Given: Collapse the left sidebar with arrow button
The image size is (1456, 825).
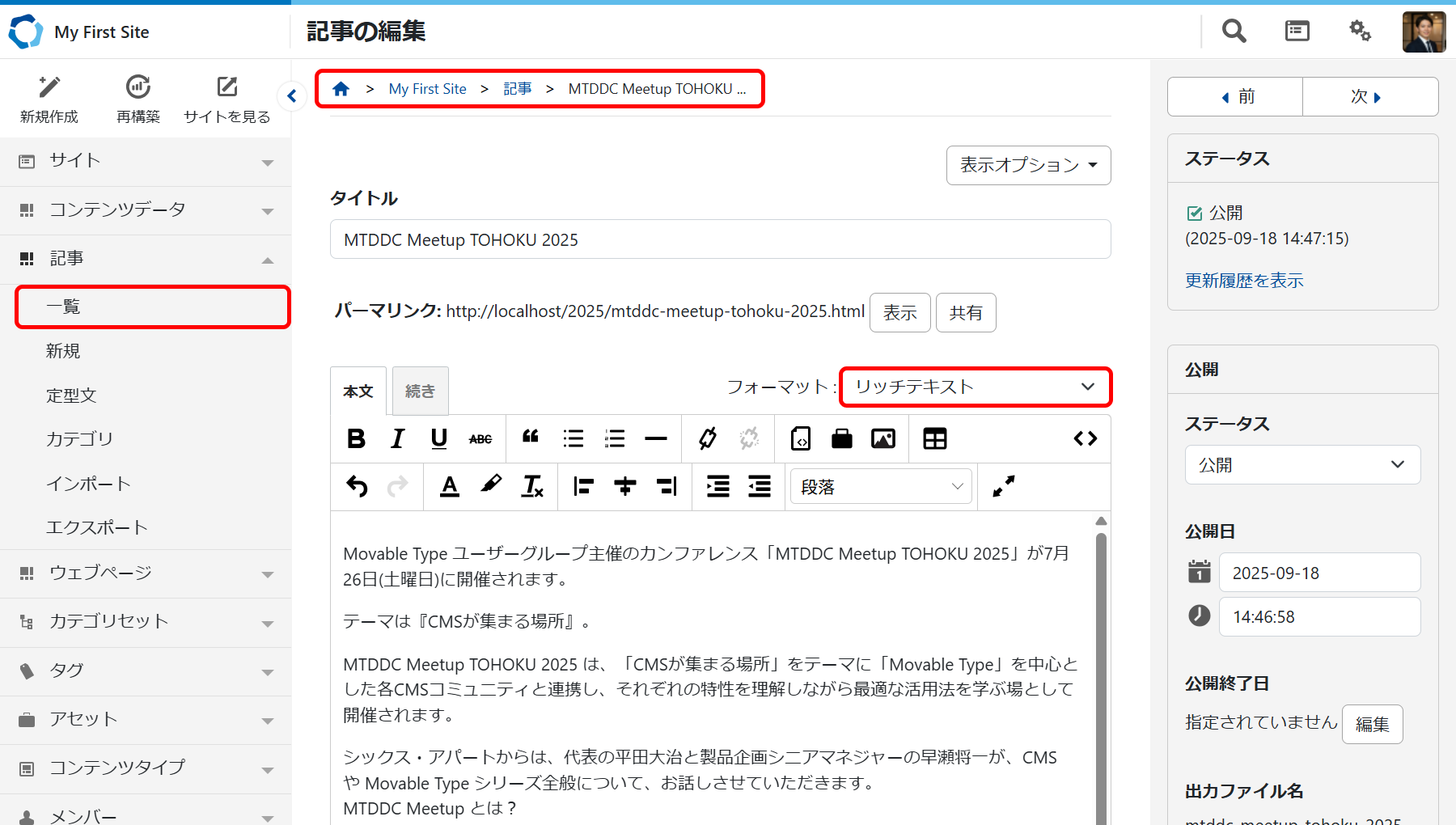Looking at the screenshot, I should [x=292, y=96].
